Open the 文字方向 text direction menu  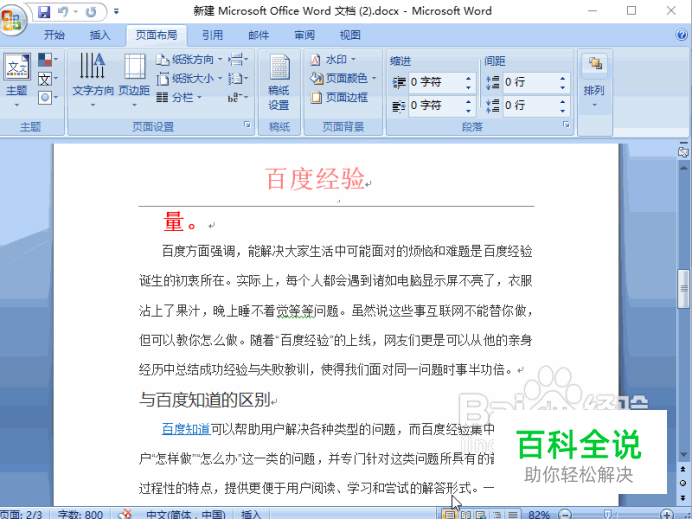point(93,81)
